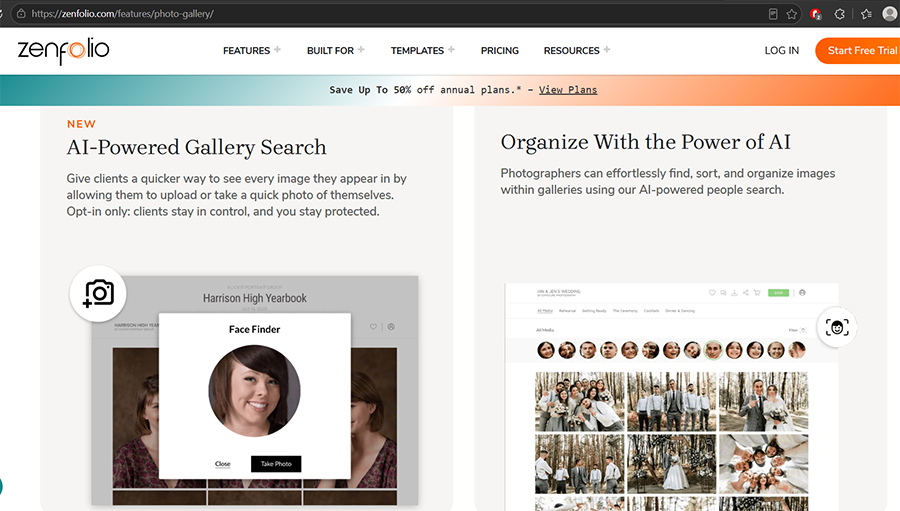Expand the FEATURES menu

252,51
